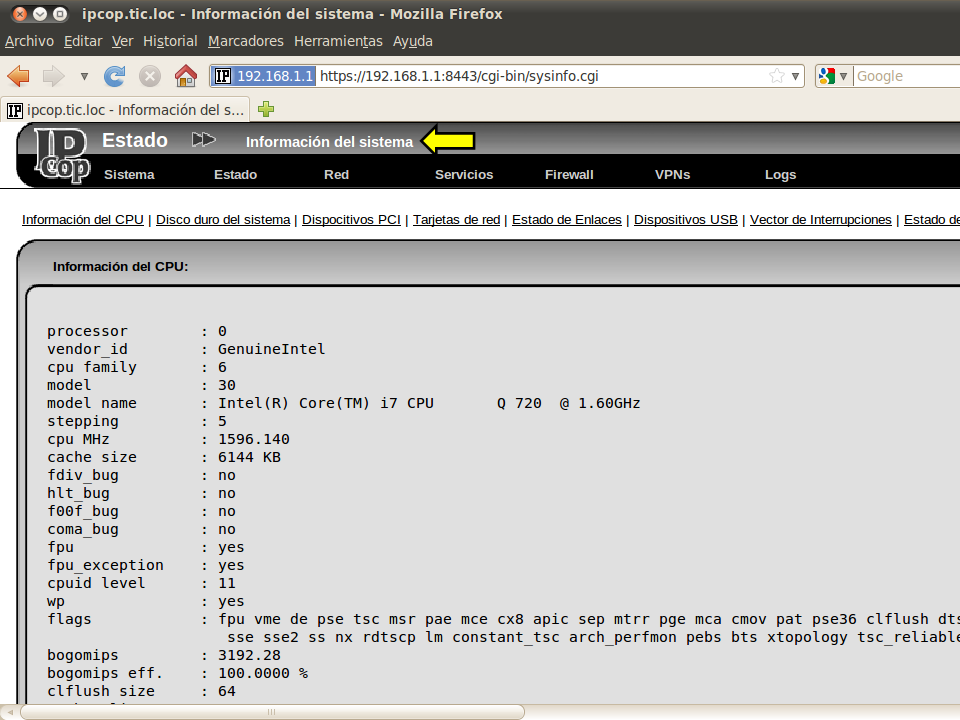Image resolution: width=960 pixels, height=720 pixels.
Task: Open the Marcadores menu
Action: click(246, 41)
